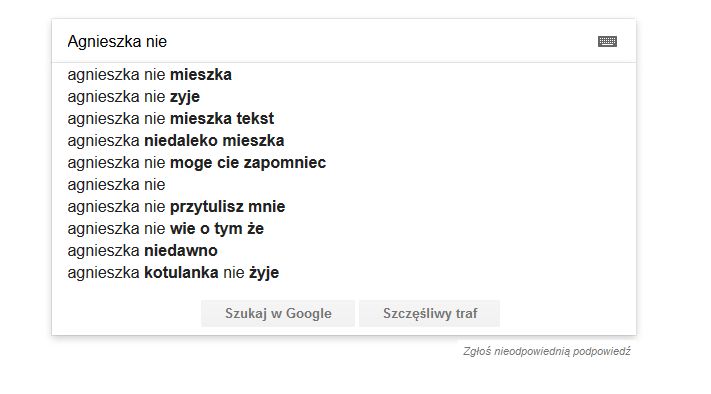This screenshot has height=394, width=711.
Task: Select suggestion 'agnieszka nie zyje'
Action: tap(344, 97)
